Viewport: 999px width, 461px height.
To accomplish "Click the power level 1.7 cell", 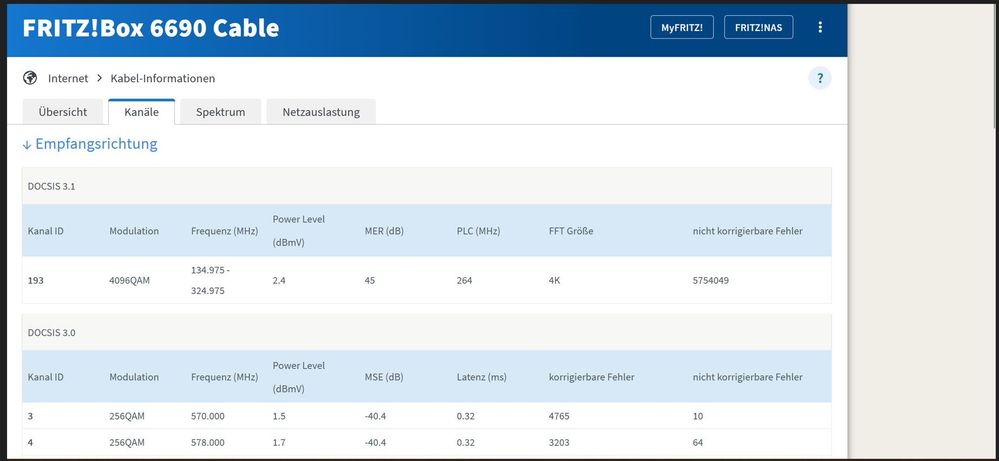I will click(x=279, y=443).
